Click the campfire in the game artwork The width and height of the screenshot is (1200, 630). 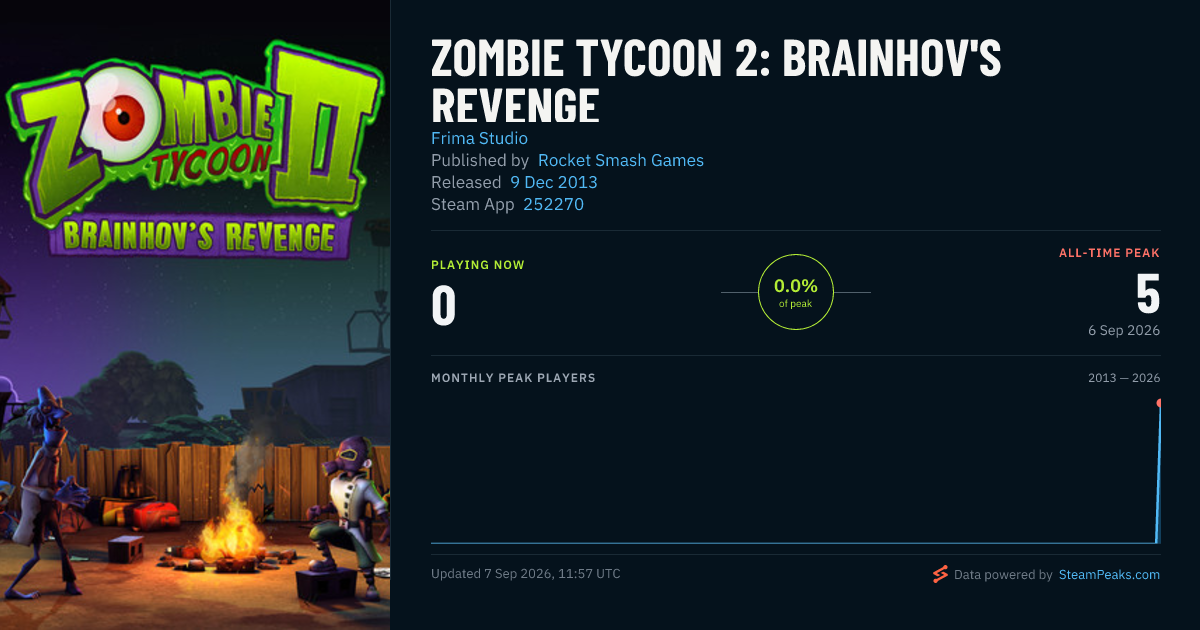[226, 530]
